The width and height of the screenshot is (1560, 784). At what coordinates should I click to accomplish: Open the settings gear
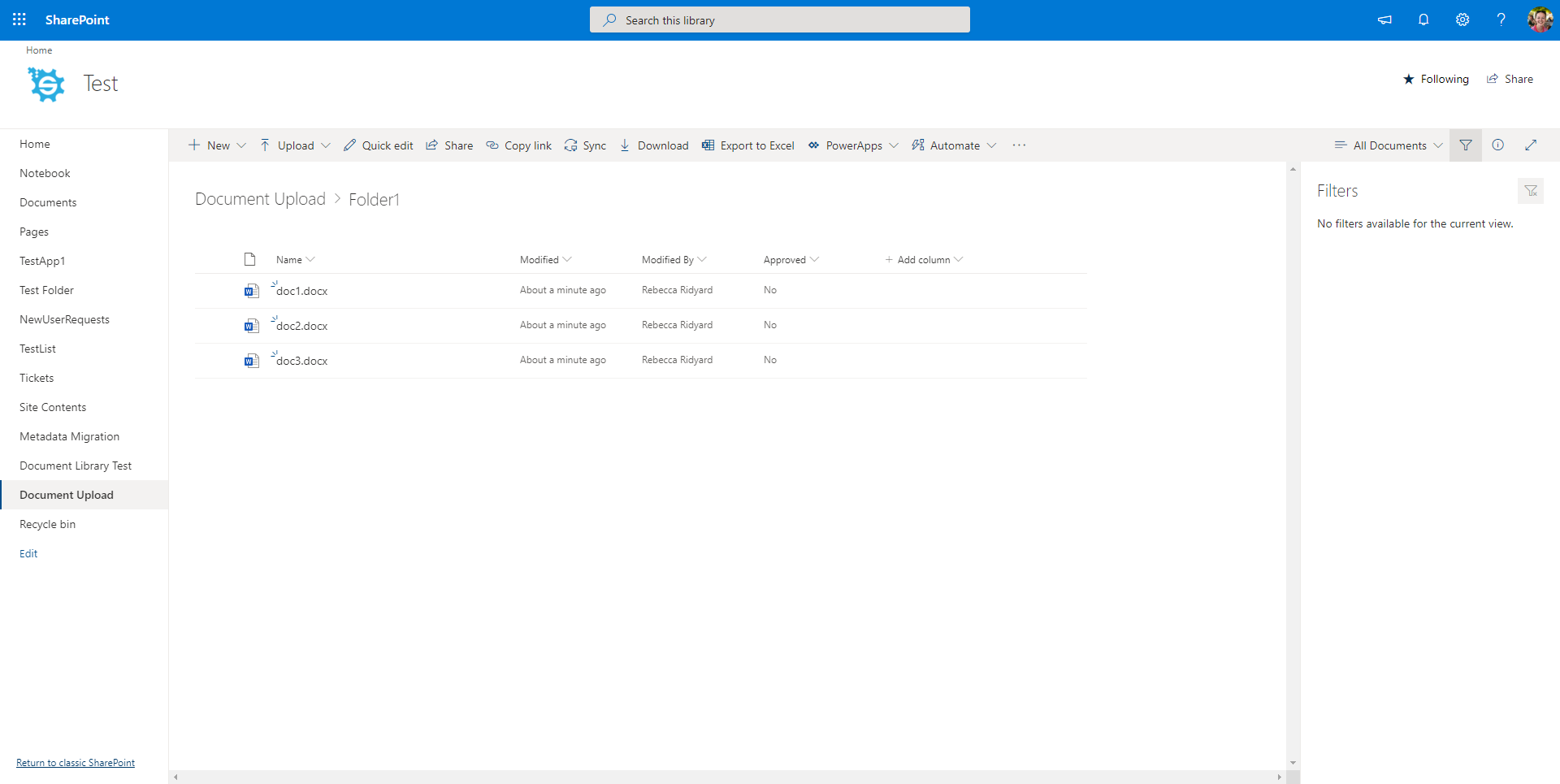tap(1462, 19)
